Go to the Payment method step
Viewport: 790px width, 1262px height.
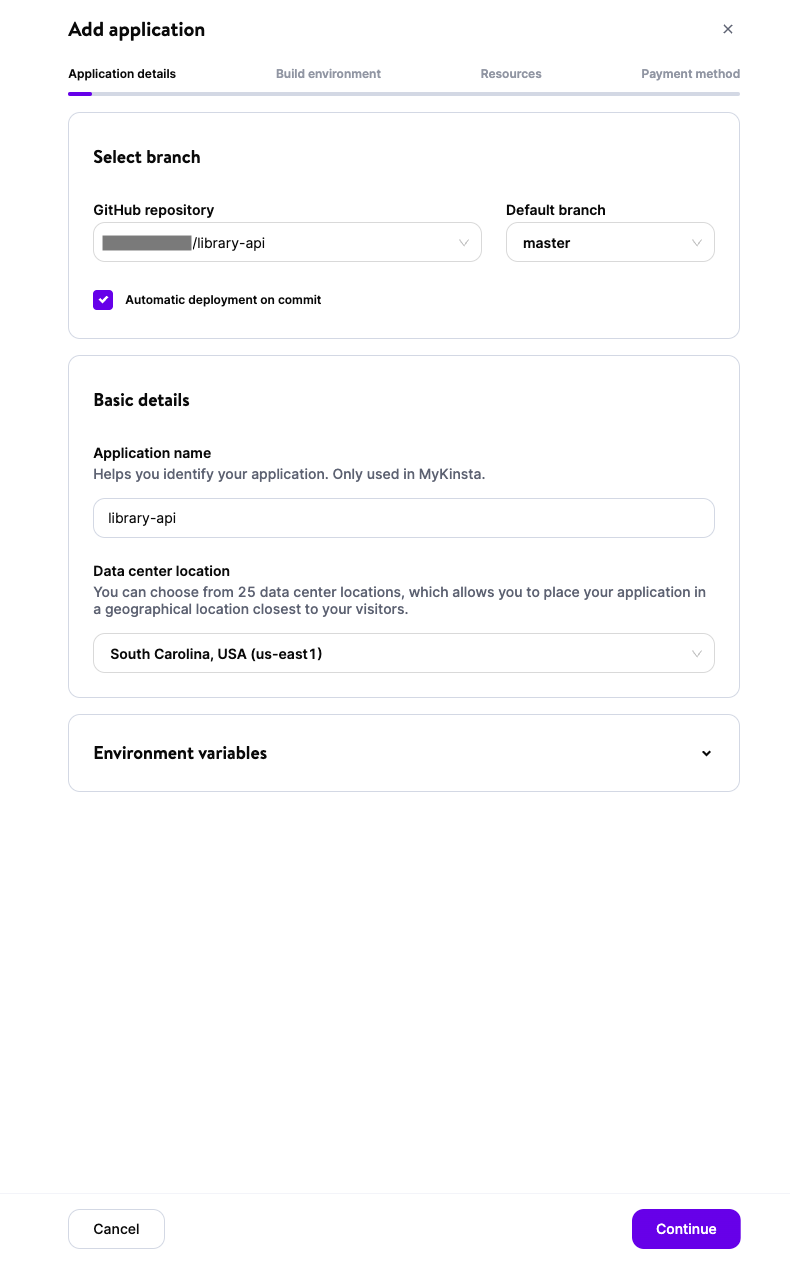tap(690, 73)
